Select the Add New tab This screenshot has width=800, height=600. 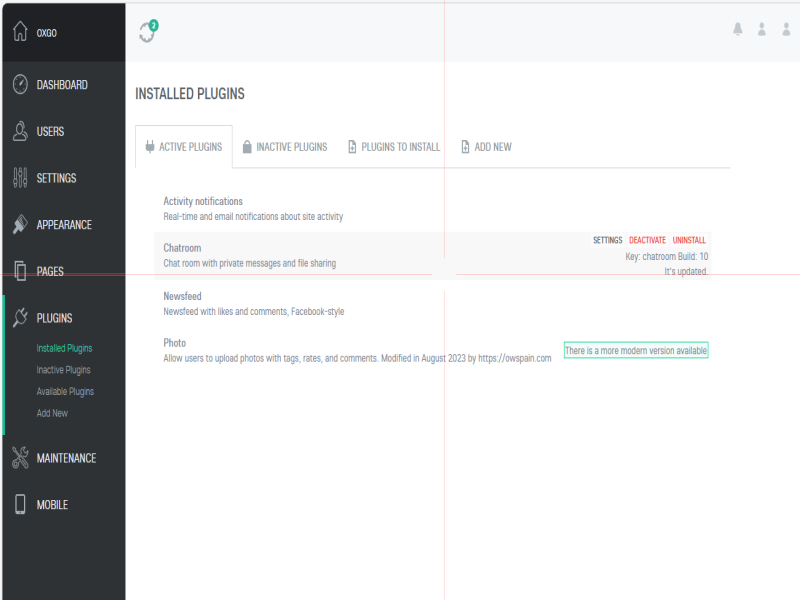click(x=486, y=147)
